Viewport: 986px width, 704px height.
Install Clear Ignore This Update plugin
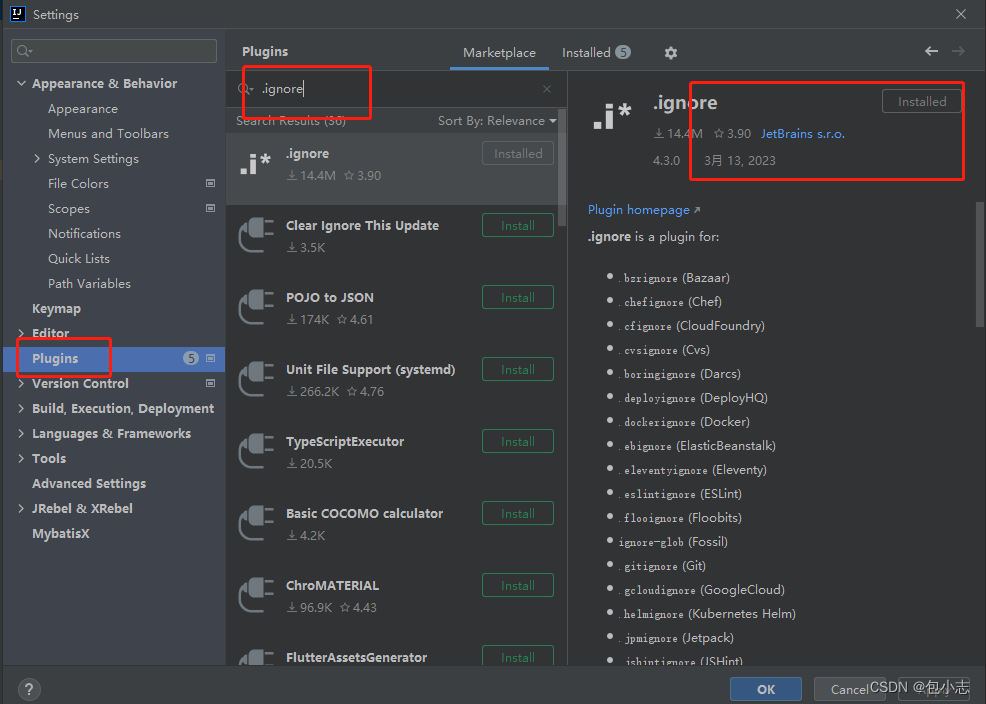click(x=518, y=226)
